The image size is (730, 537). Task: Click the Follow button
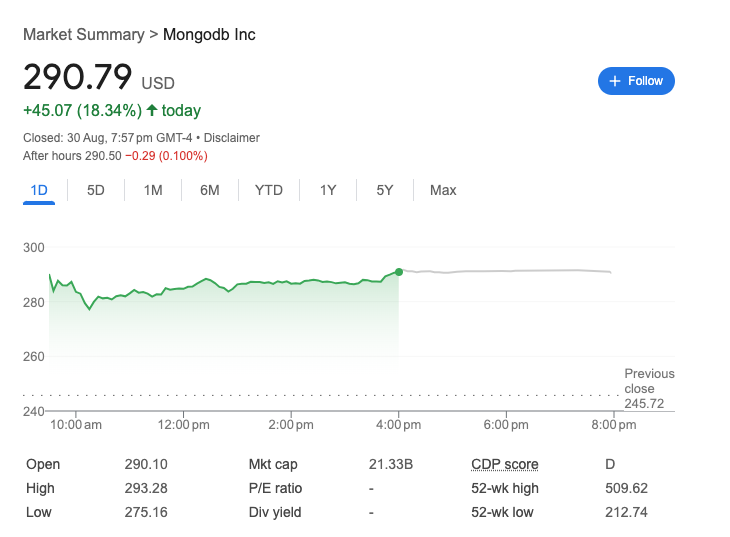pos(636,81)
